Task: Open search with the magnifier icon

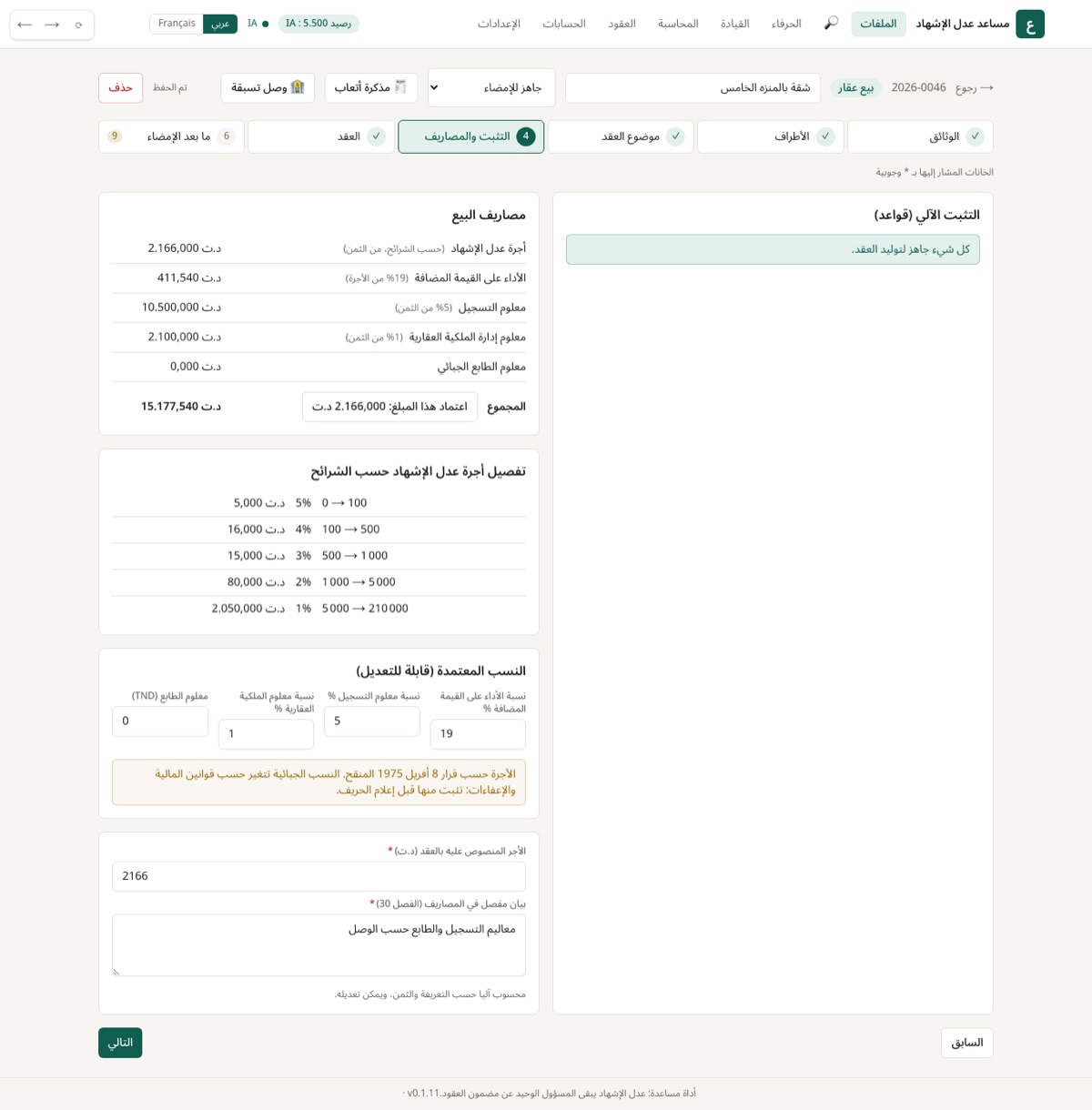Action: pyautogui.click(x=831, y=24)
